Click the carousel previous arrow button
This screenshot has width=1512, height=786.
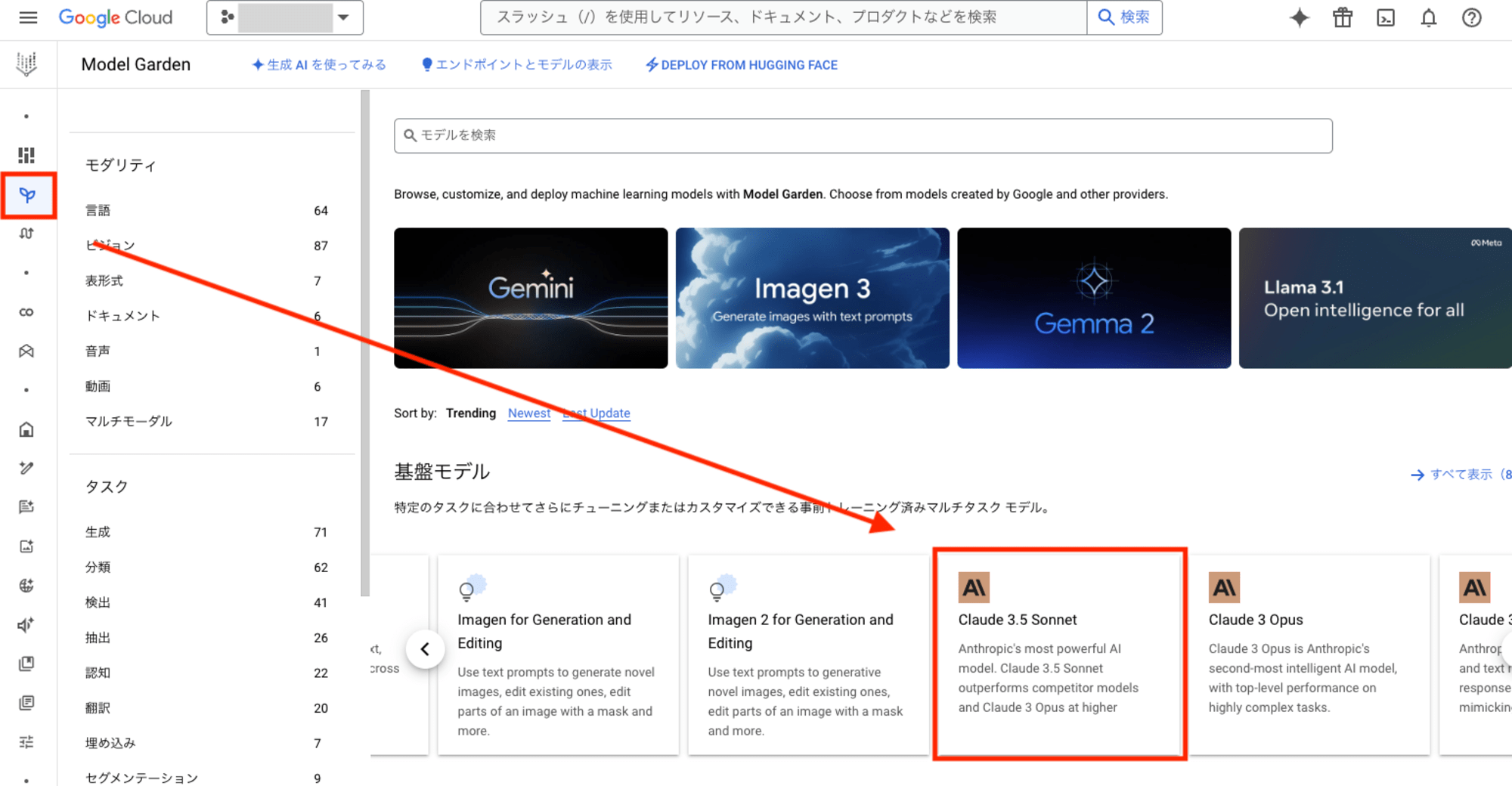click(425, 649)
